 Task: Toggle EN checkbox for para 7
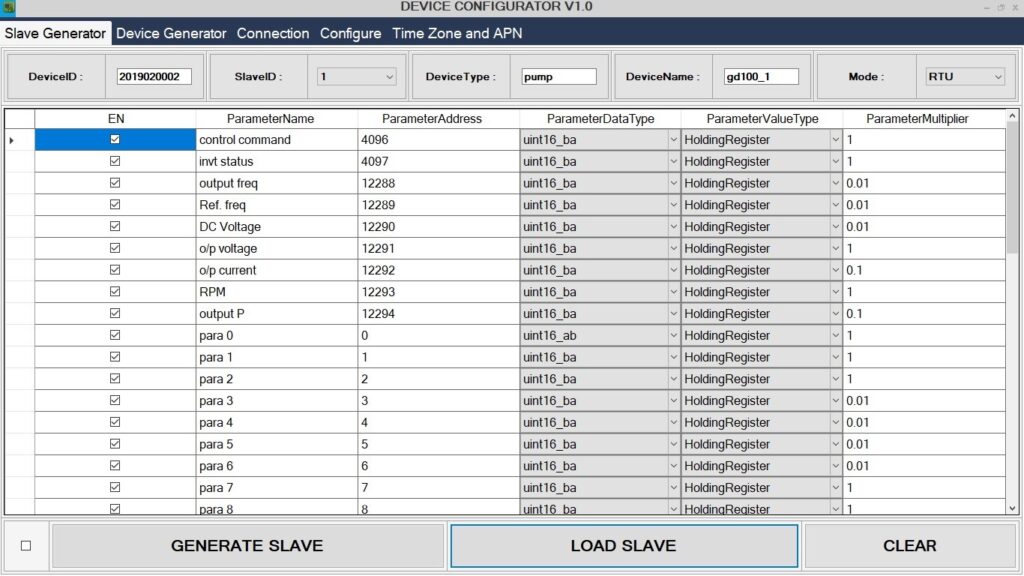[x=115, y=487]
